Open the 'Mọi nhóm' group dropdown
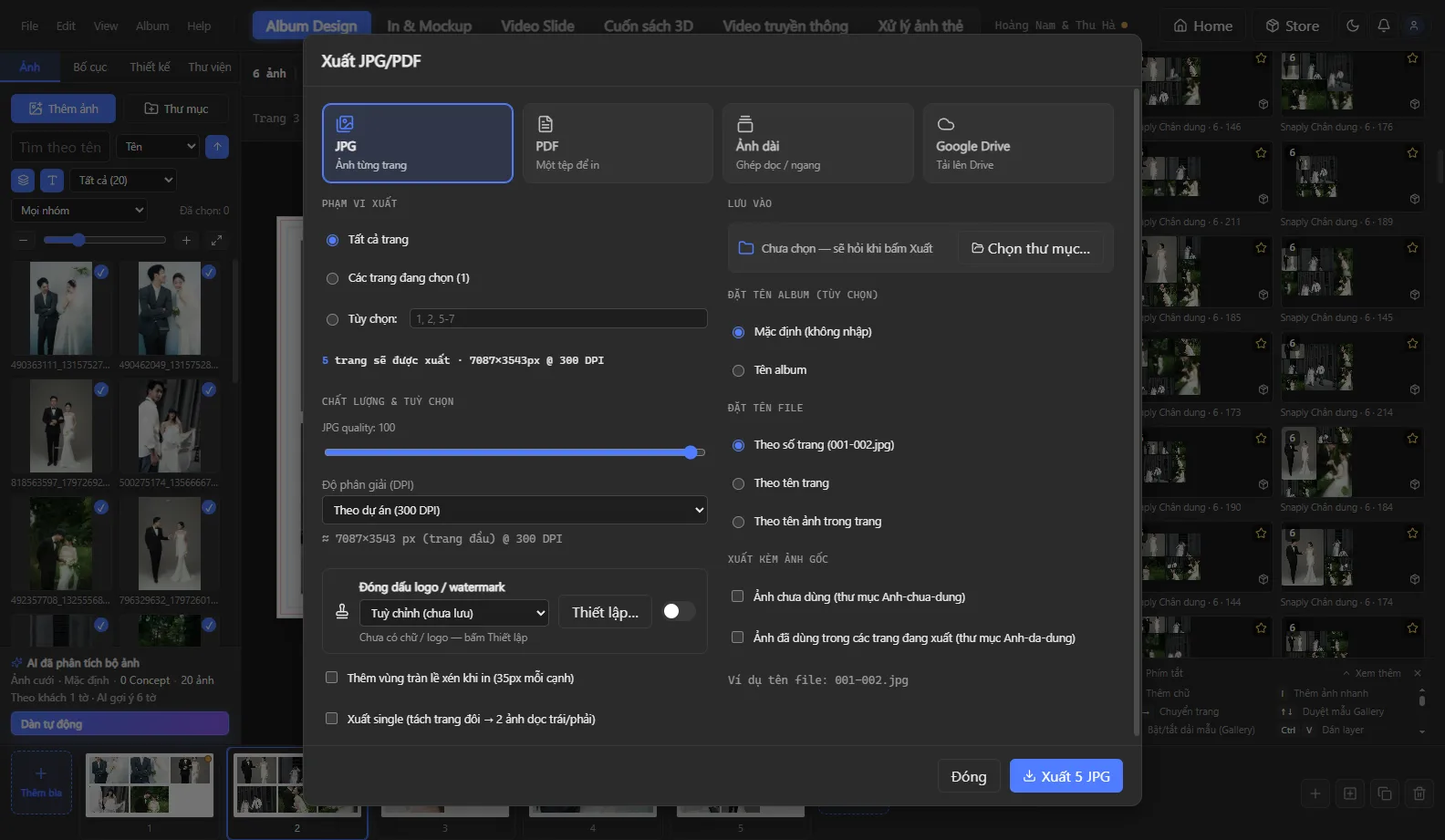The height and width of the screenshot is (840, 1445). [x=78, y=211]
